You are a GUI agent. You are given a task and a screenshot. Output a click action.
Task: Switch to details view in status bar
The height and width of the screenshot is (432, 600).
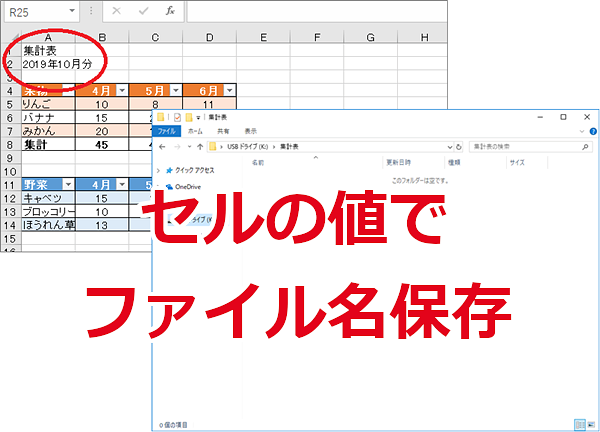point(580,423)
